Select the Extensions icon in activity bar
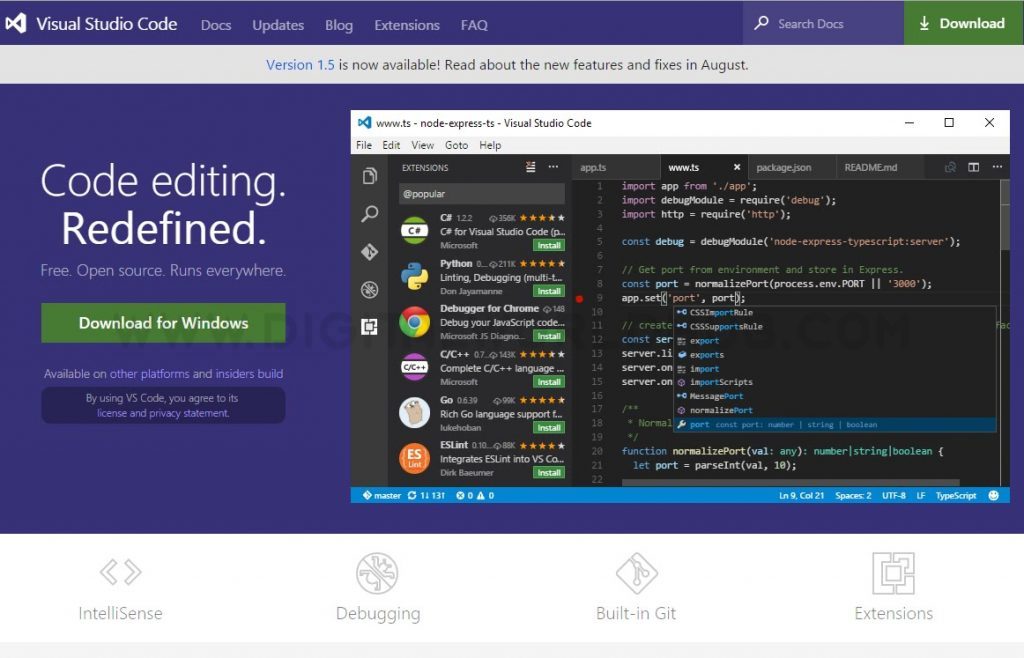The image size is (1024, 658). coord(370,327)
